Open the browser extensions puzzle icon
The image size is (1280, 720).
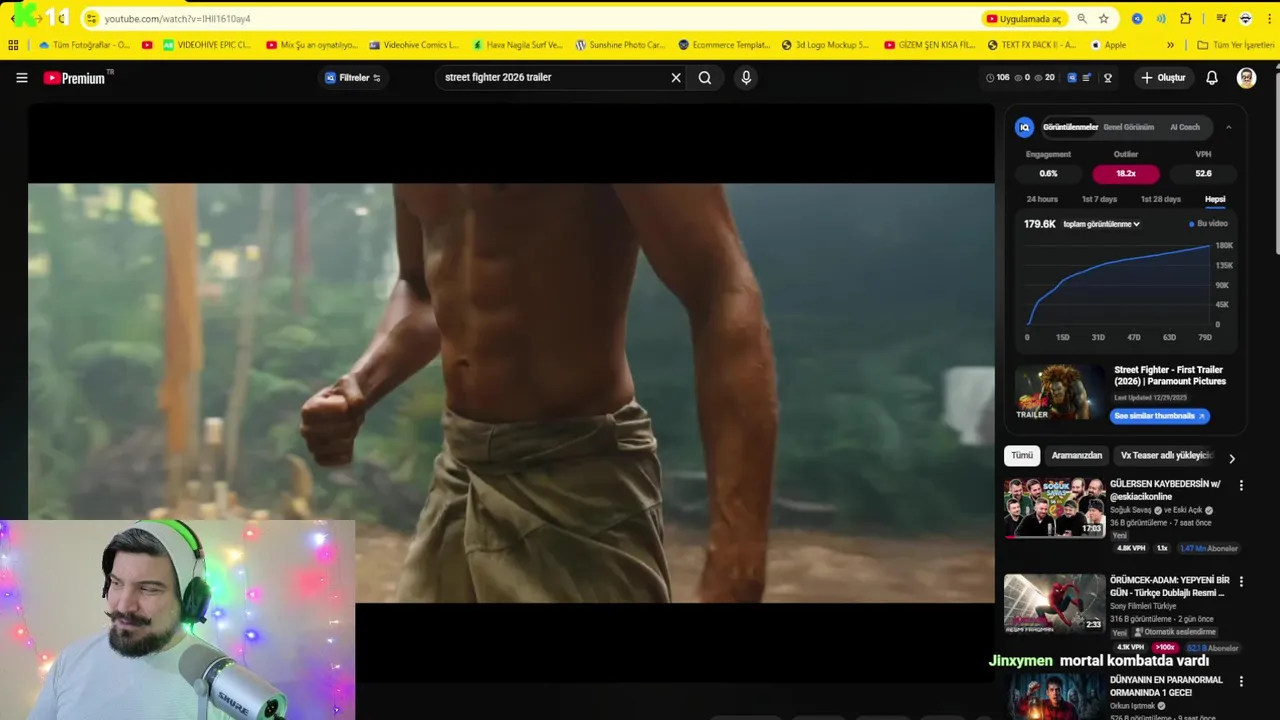point(1186,18)
